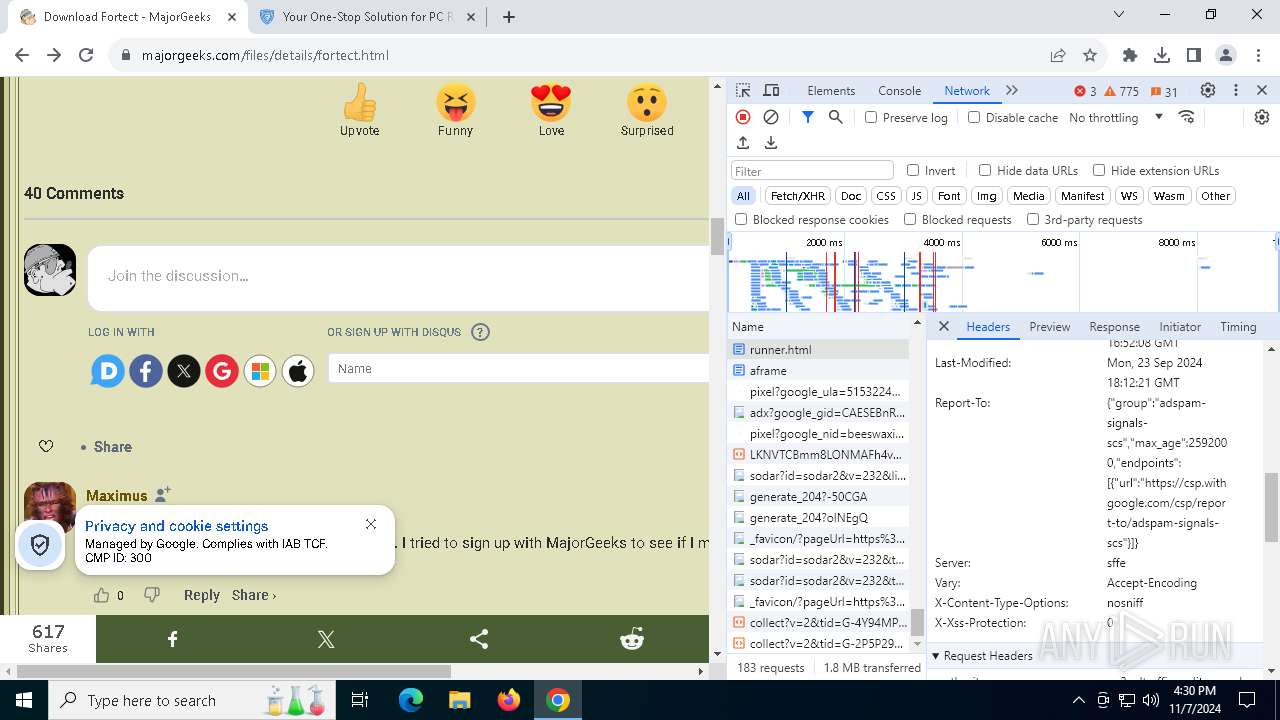Open the Response tab of request
This screenshot has width=1280, height=720.
(1114, 326)
